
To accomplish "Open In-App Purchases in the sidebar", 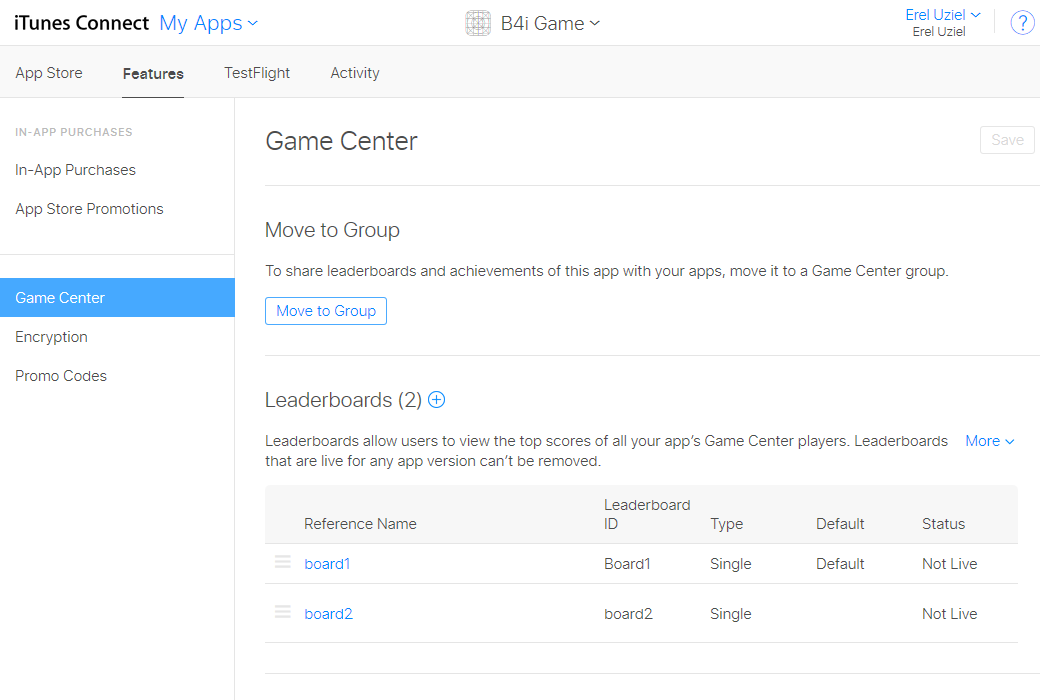I will [76, 170].
